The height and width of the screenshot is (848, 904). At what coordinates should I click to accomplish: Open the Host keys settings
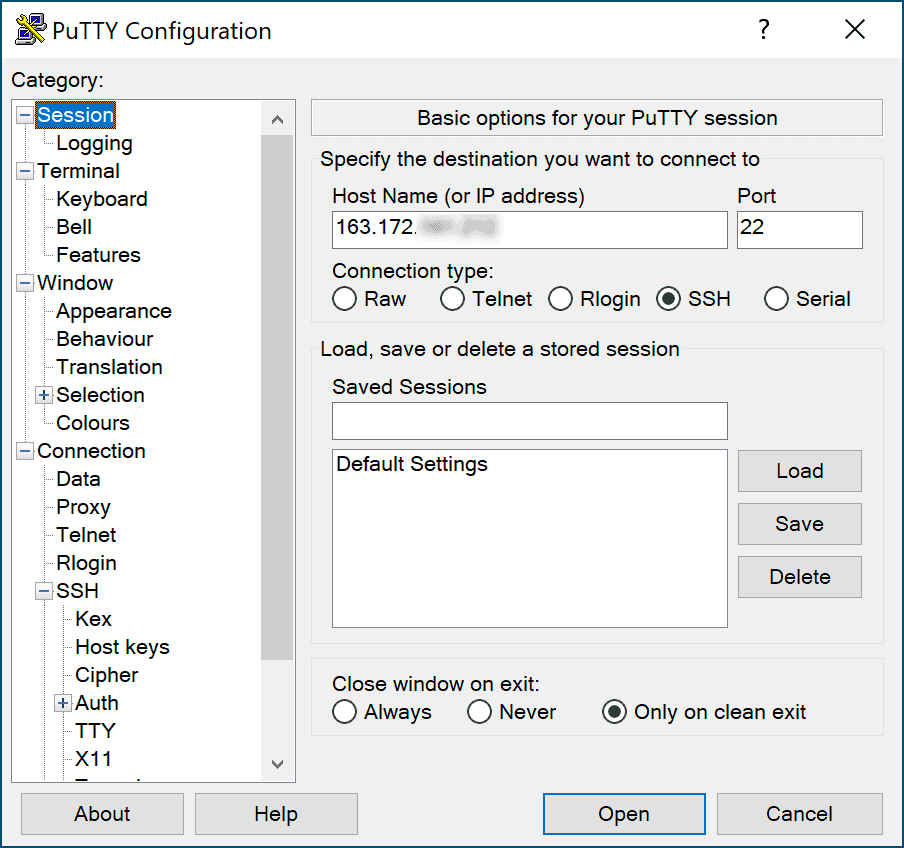[x=121, y=647]
